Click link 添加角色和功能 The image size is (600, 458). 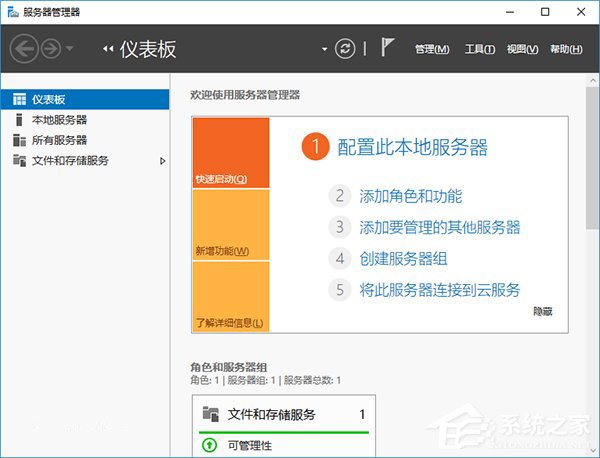(411, 196)
